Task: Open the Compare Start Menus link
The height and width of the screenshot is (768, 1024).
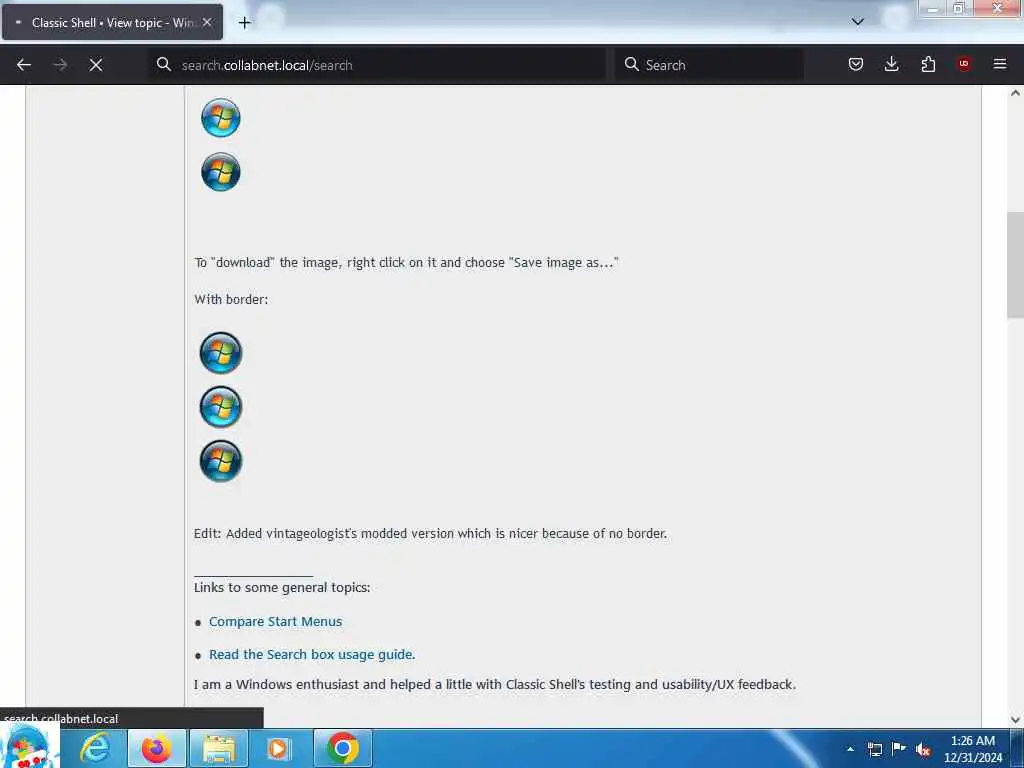Action: 276,622
